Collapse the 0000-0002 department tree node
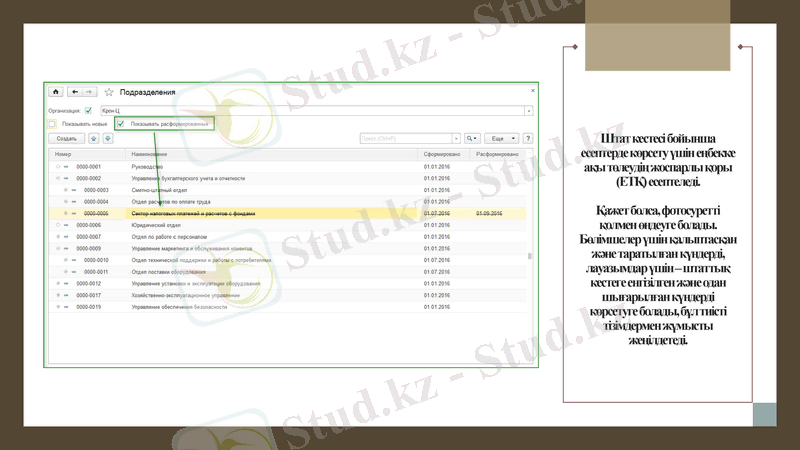The image size is (800, 450). [x=59, y=178]
